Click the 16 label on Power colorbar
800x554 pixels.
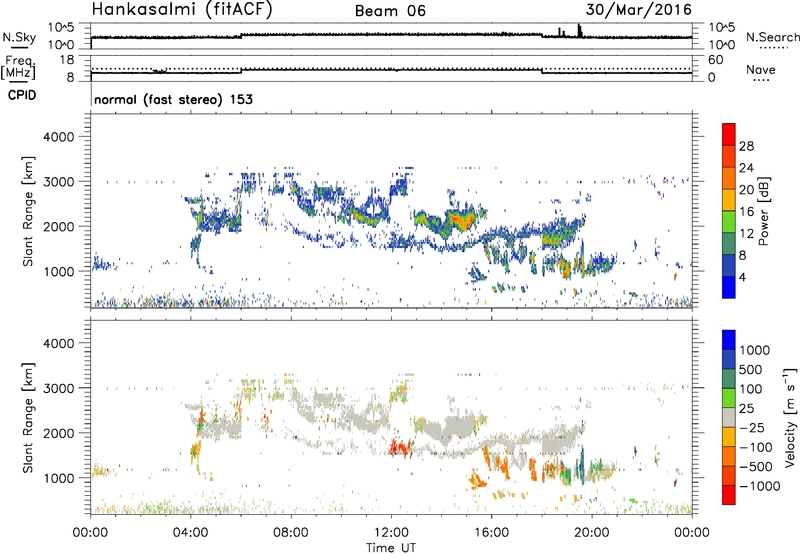(x=746, y=212)
